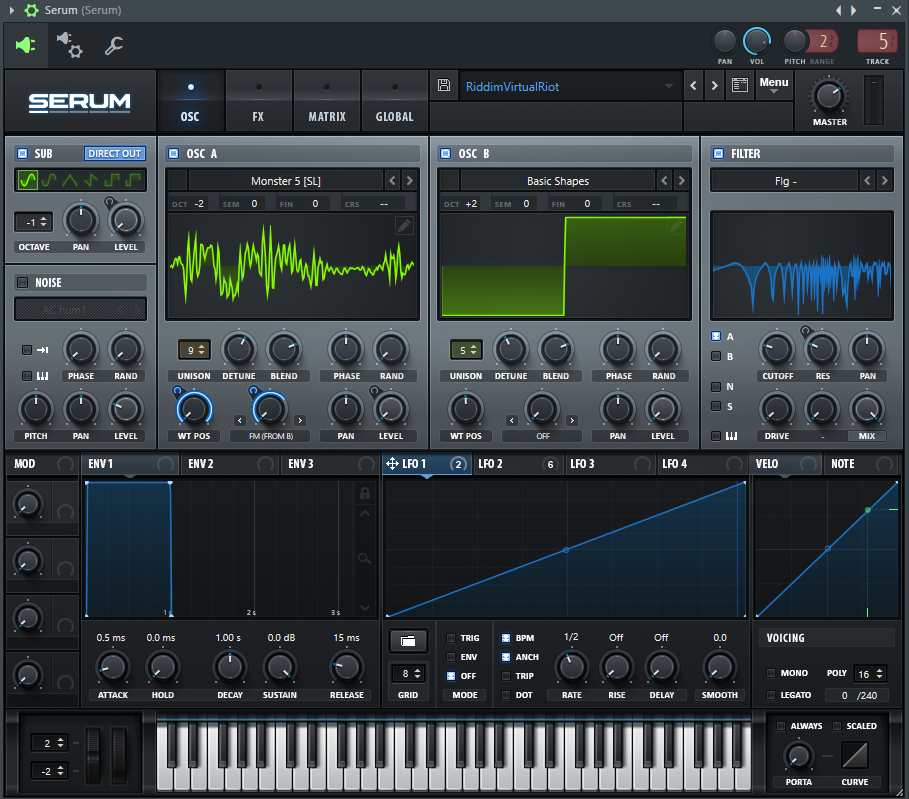Click the OSC B warp mode OFF label
This screenshot has height=799, width=909.
543,436
